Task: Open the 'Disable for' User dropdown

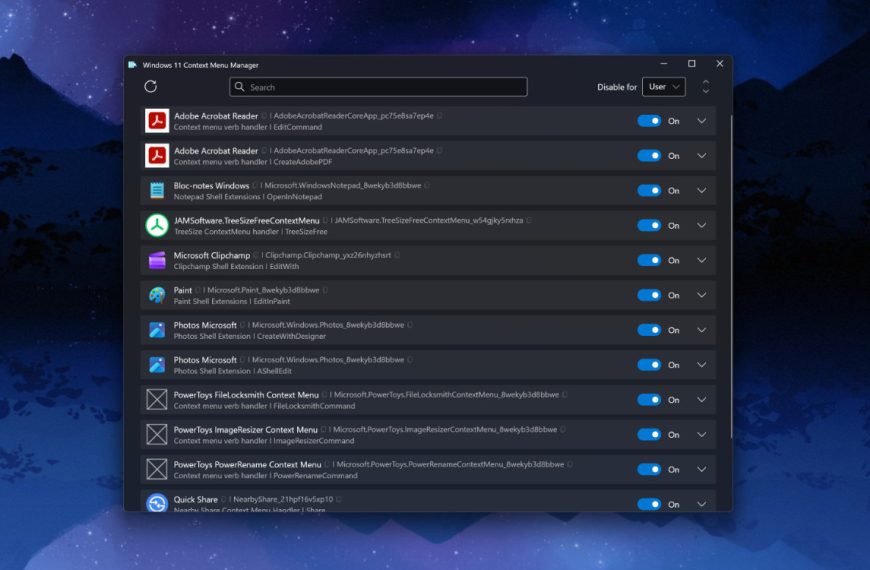Action: pyautogui.click(x=664, y=87)
